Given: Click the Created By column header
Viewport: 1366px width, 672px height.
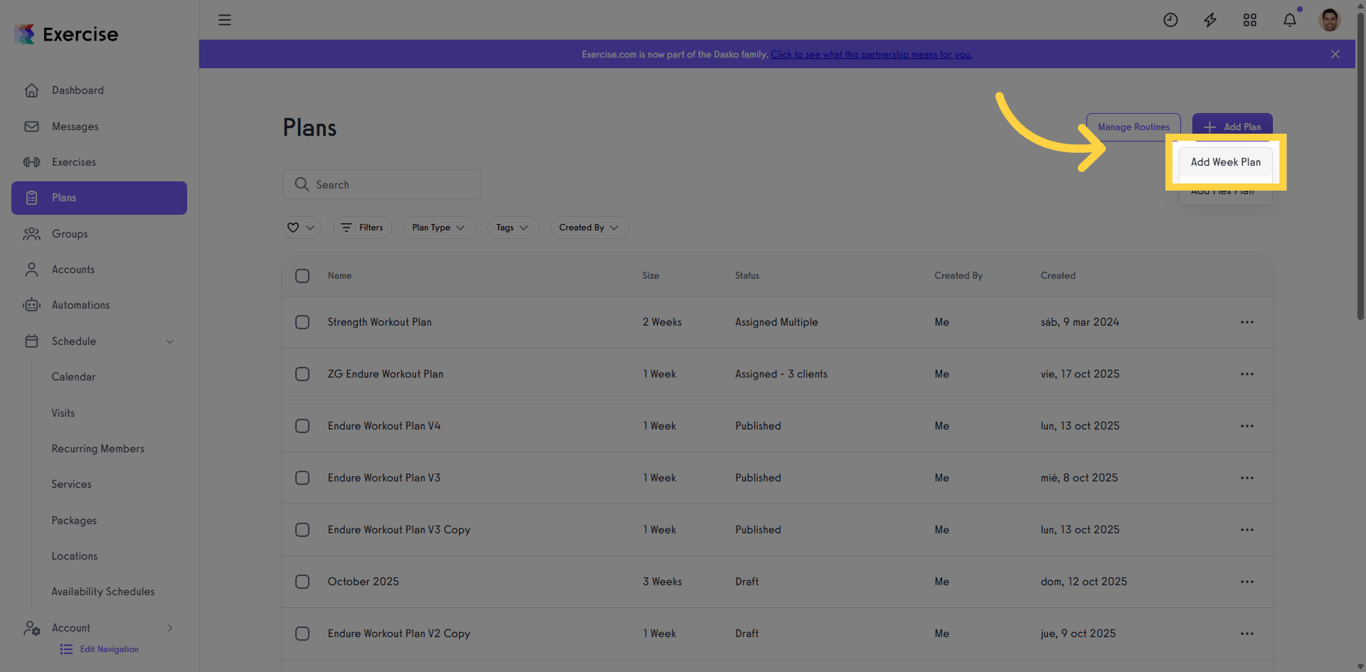Looking at the screenshot, I should [958, 276].
